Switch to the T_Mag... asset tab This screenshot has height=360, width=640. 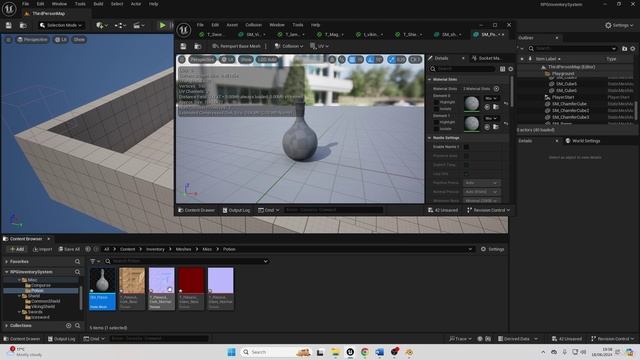click(x=331, y=35)
